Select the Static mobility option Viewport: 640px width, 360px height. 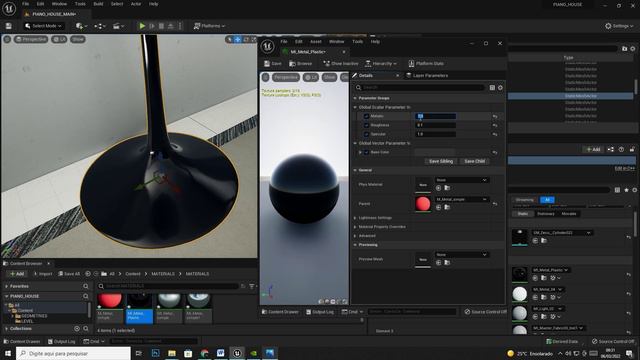point(523,214)
